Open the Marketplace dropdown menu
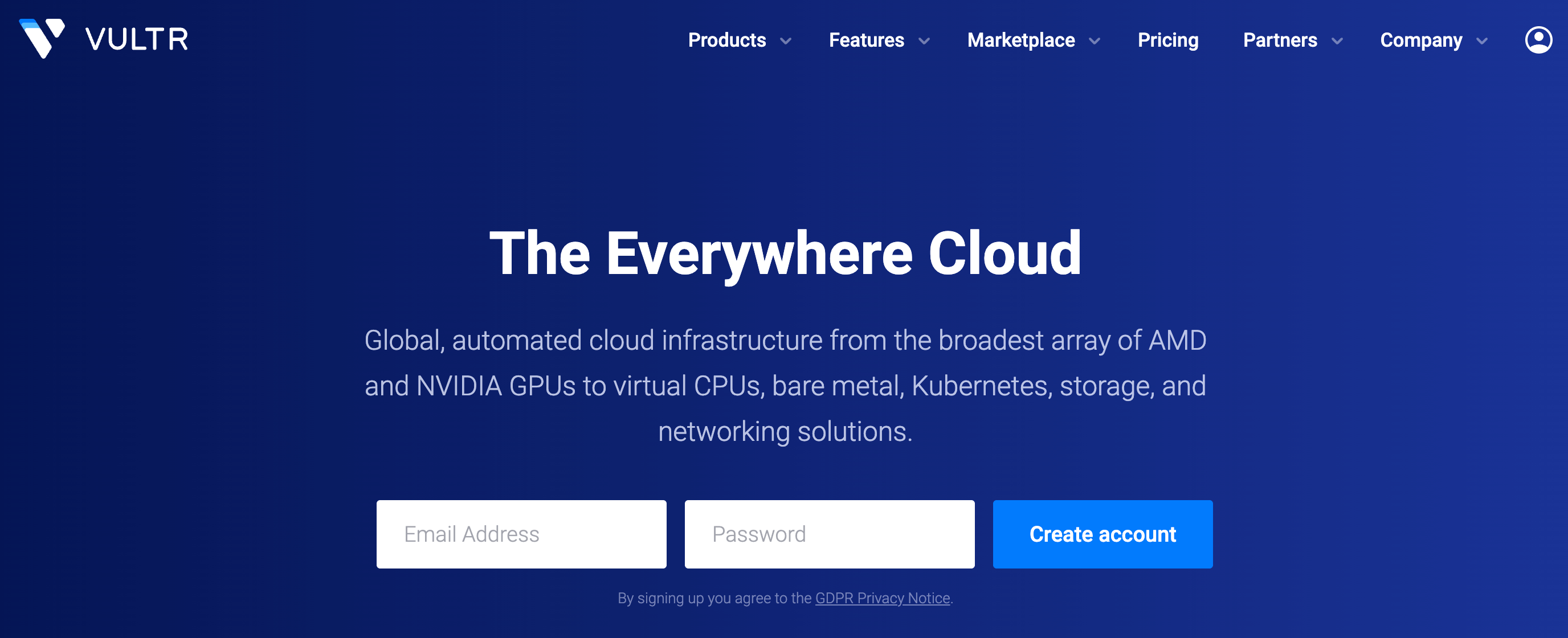This screenshot has width=1568, height=638. click(1022, 40)
